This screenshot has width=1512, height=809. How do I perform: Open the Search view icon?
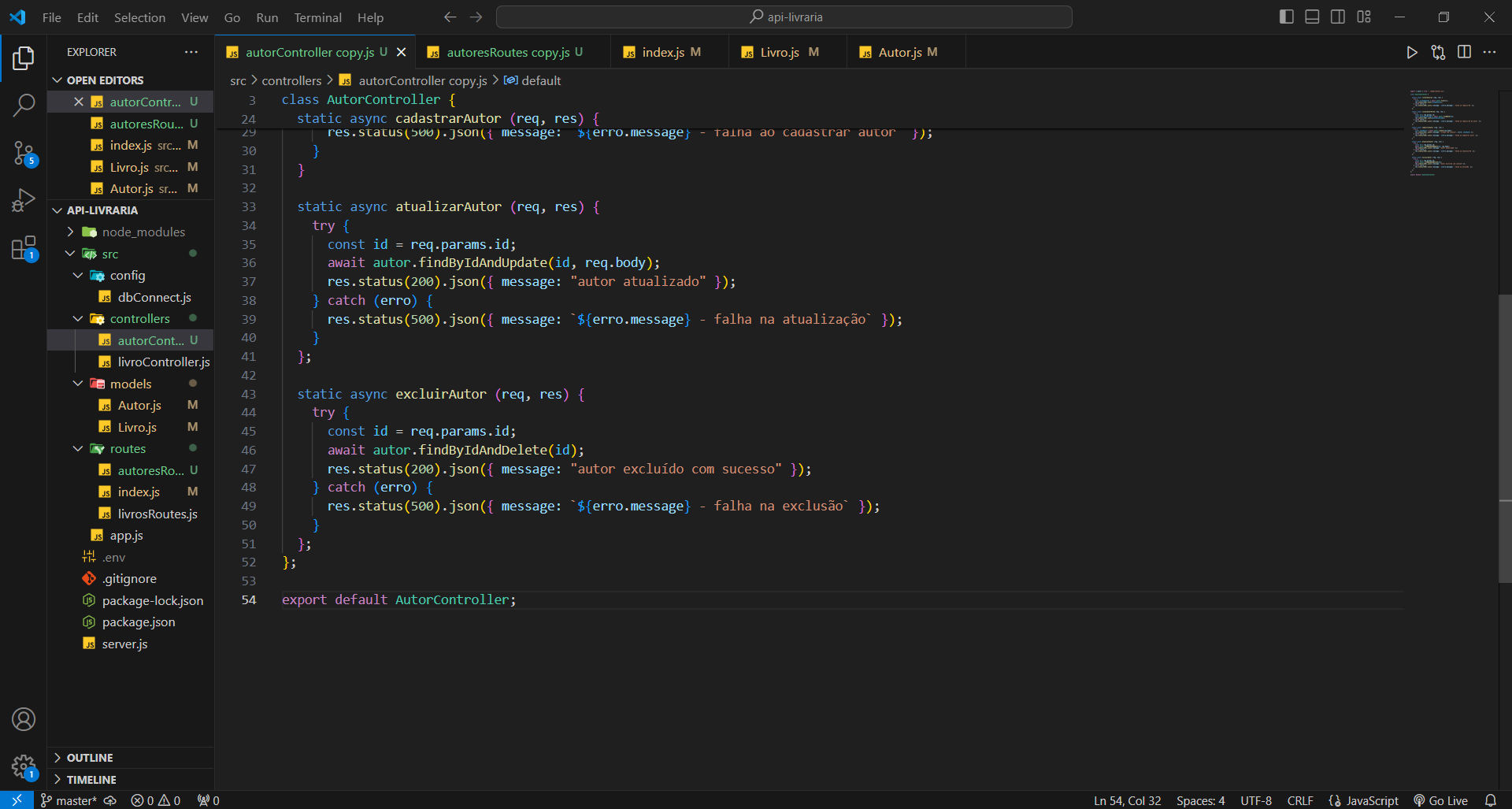coord(24,105)
